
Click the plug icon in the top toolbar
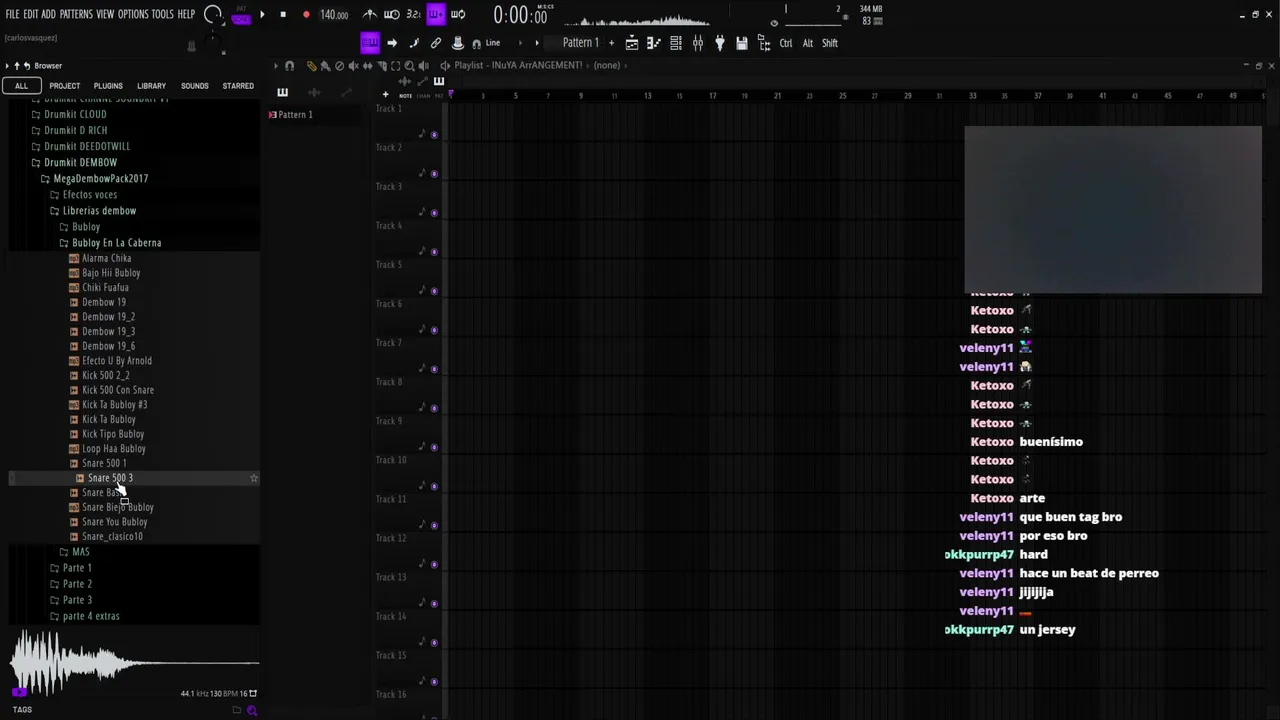(719, 43)
